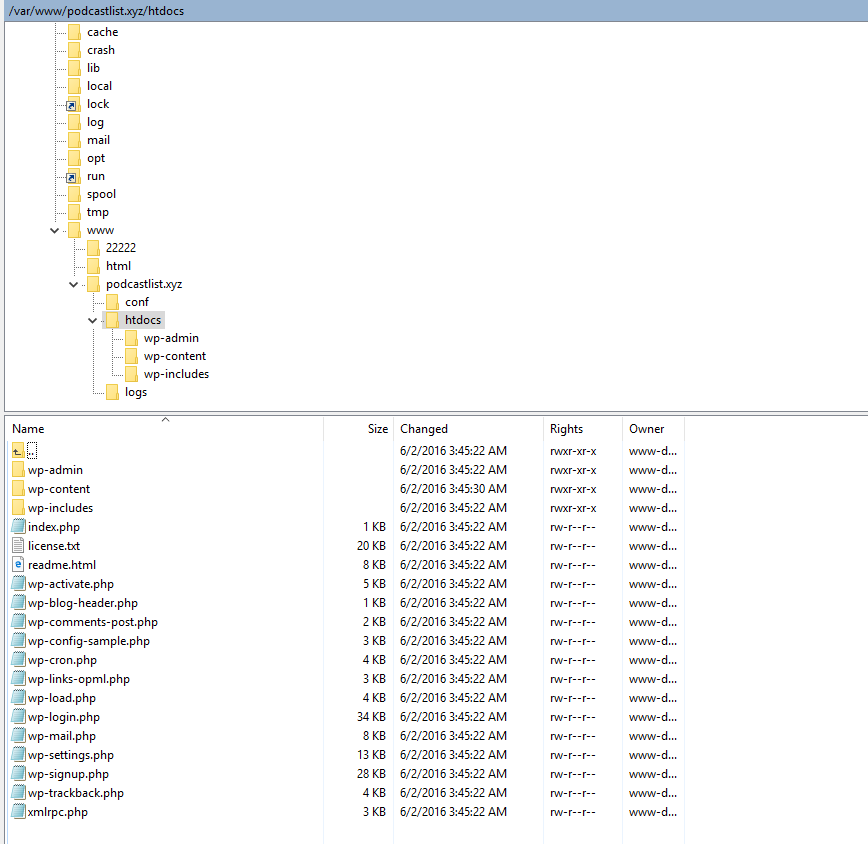
Task: Select the tmp folder in the tree
Action: pyautogui.click(x=97, y=213)
